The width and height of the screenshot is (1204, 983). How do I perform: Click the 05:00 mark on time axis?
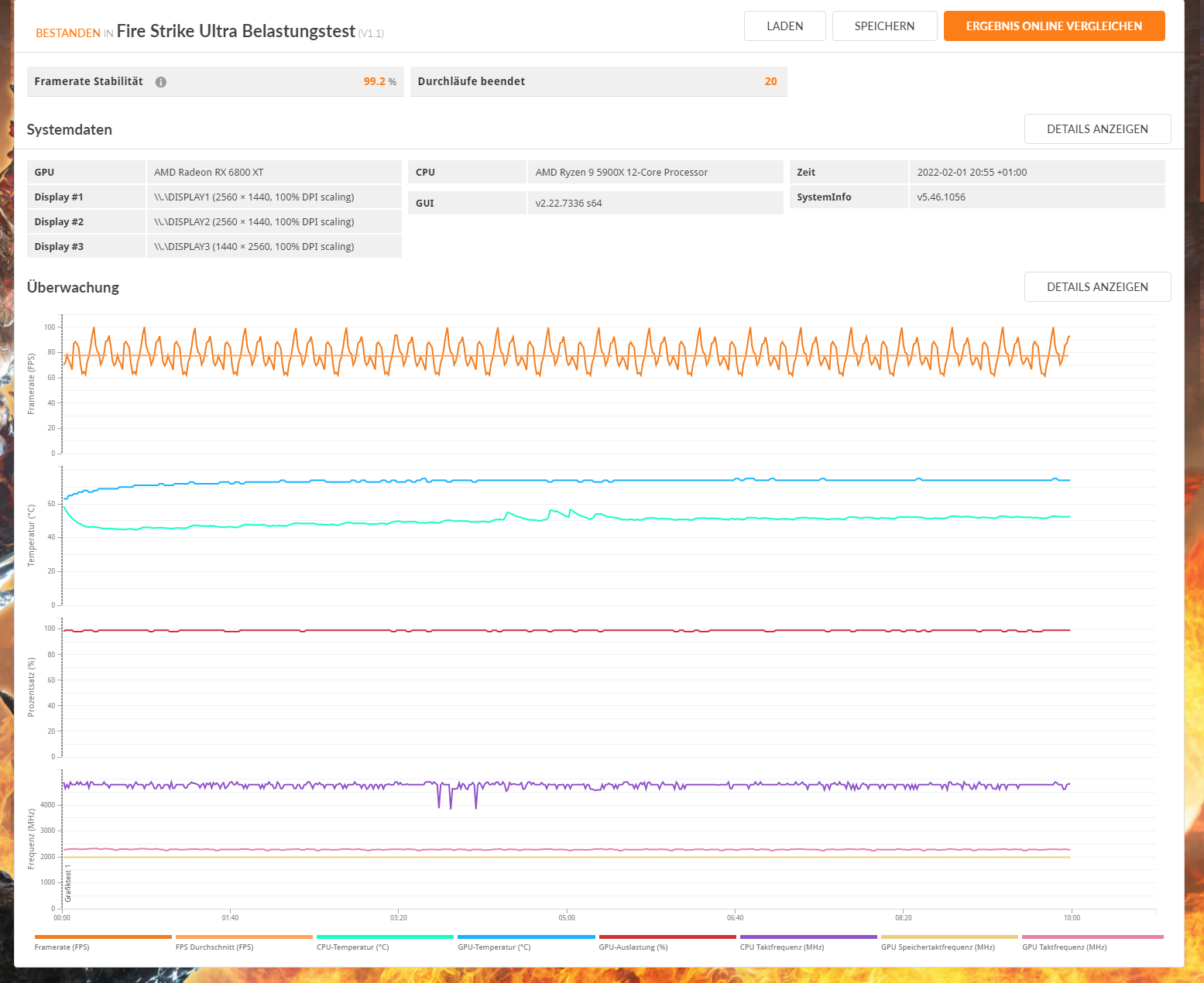(567, 918)
